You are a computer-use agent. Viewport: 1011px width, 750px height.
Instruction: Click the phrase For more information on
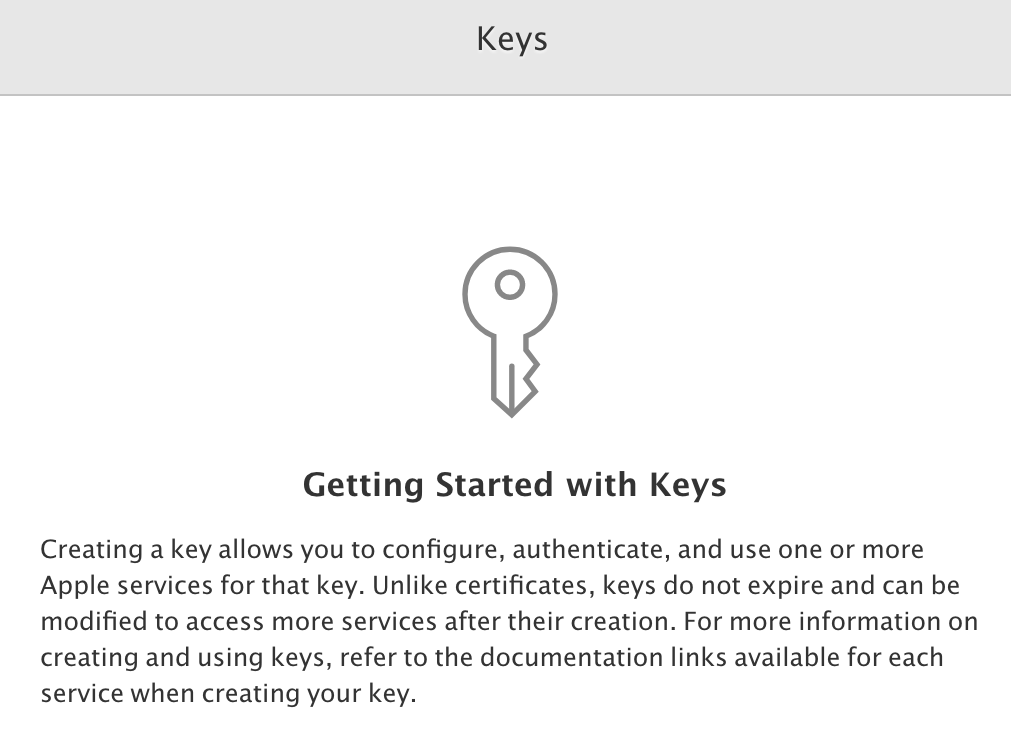(x=830, y=622)
